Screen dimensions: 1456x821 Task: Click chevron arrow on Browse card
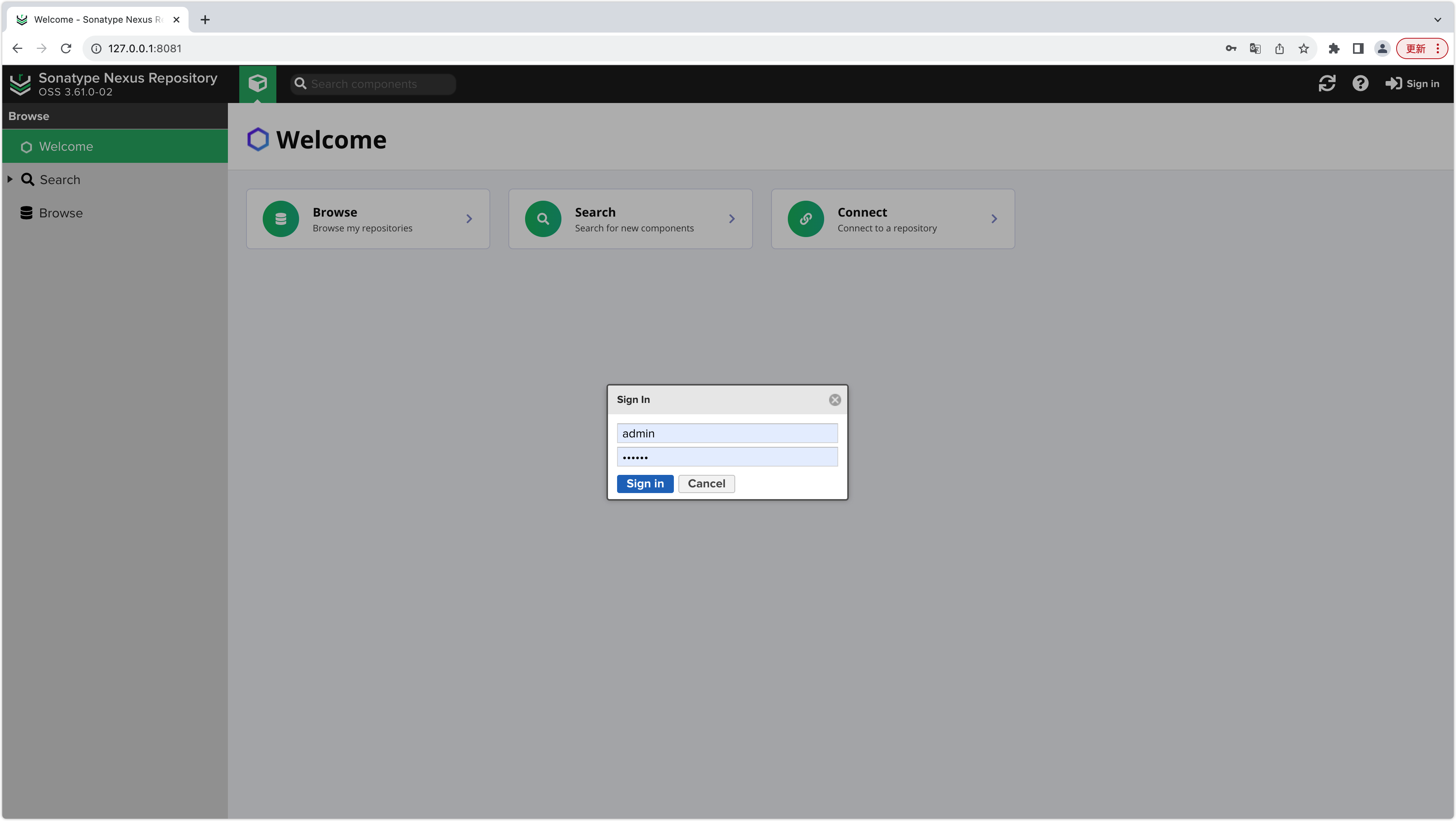pyautogui.click(x=469, y=219)
